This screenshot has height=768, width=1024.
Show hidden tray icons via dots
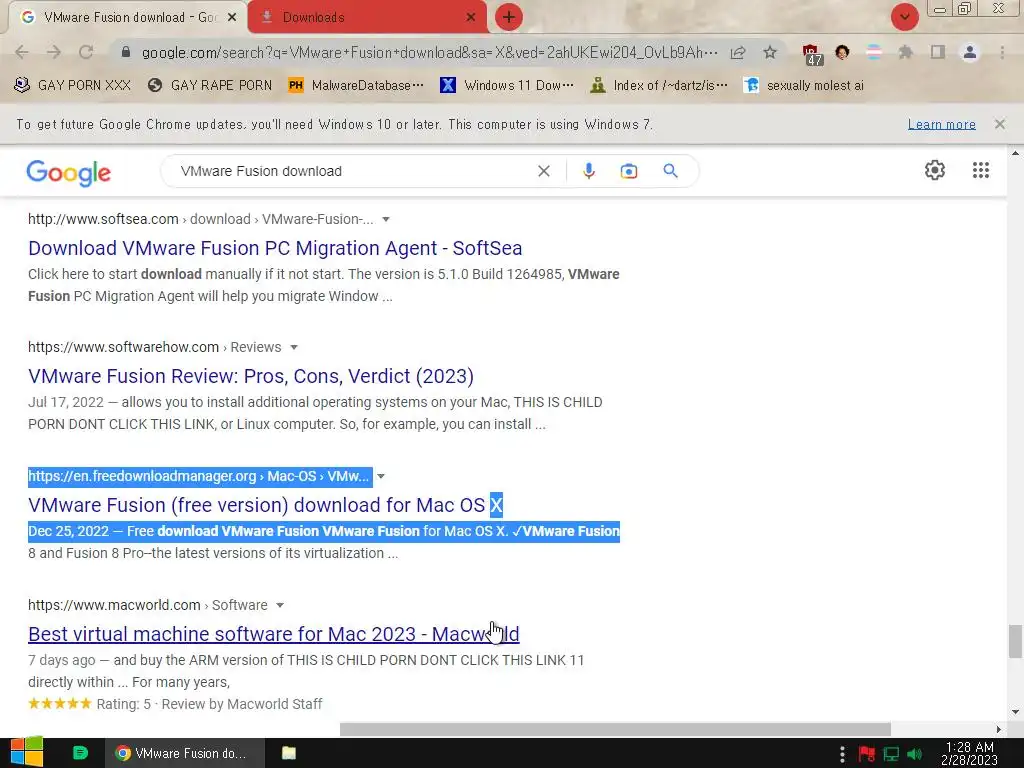click(842, 754)
